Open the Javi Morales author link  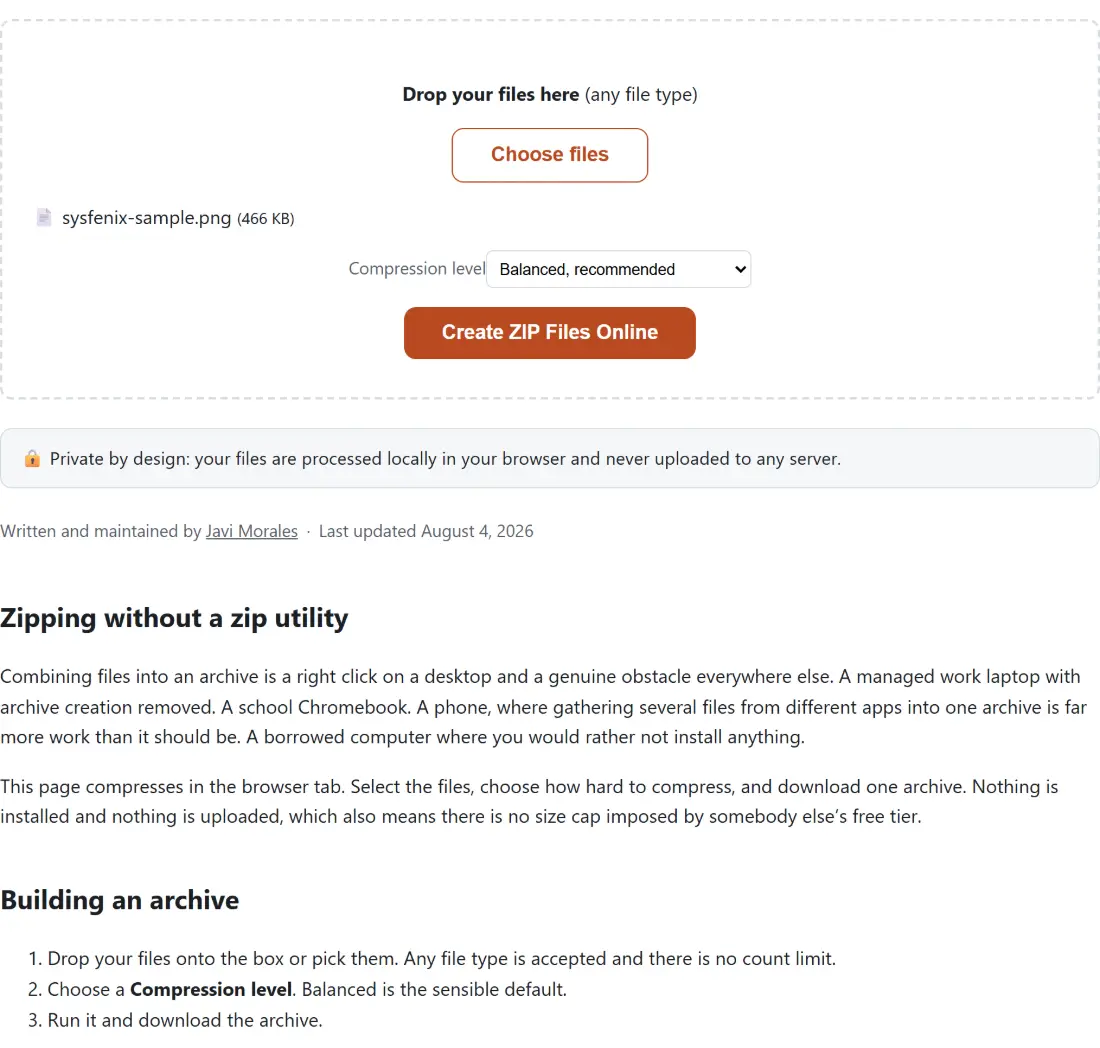(252, 531)
